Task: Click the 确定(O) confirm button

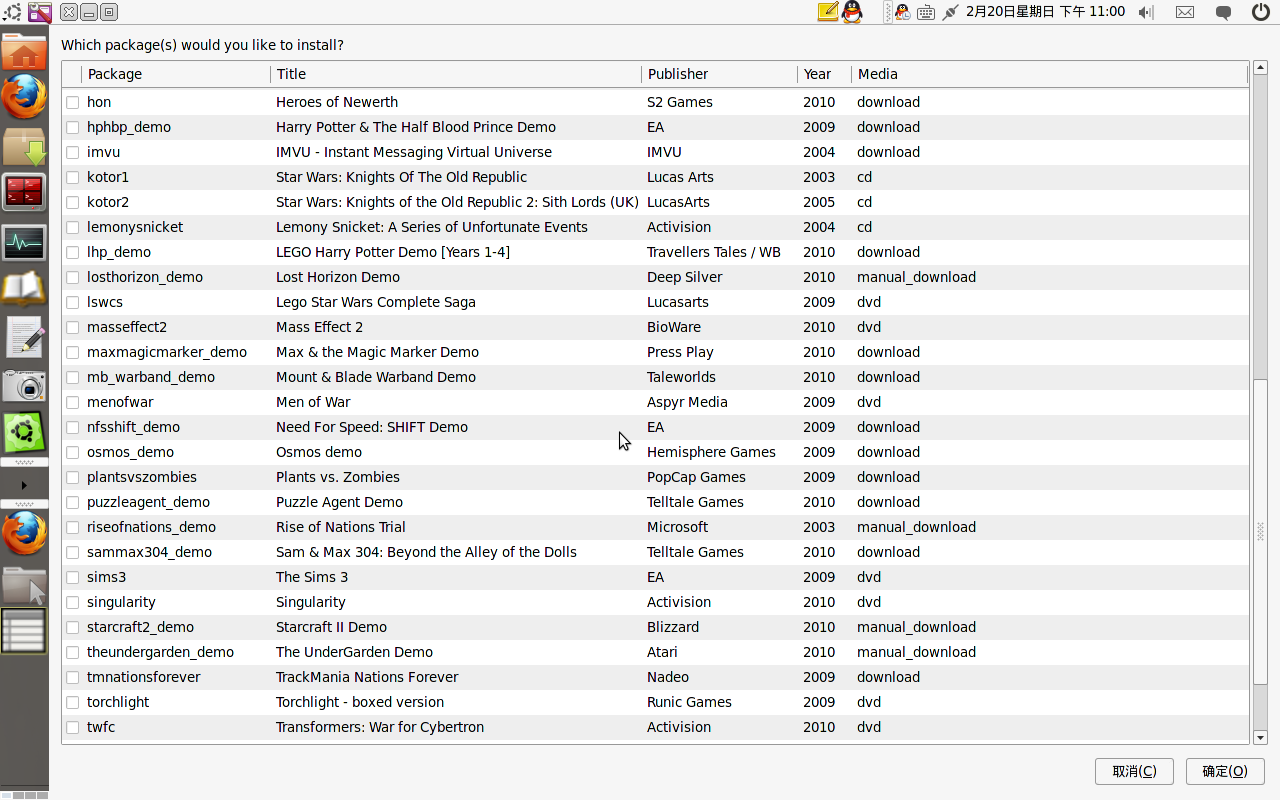Action: 1225,771
